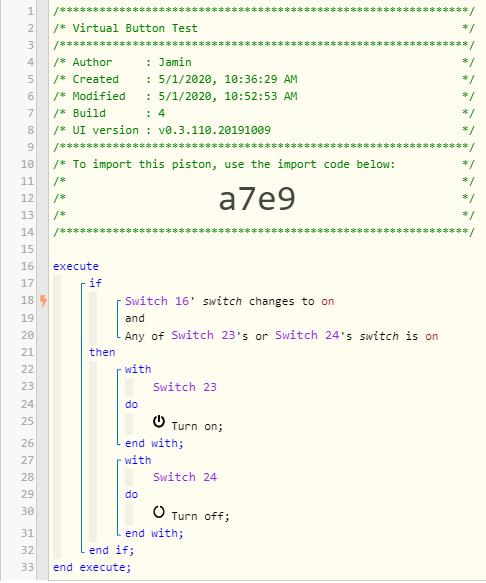Click Switch 24 in the Any of condition
This screenshot has height=583, width=486.
pyautogui.click(x=307, y=335)
